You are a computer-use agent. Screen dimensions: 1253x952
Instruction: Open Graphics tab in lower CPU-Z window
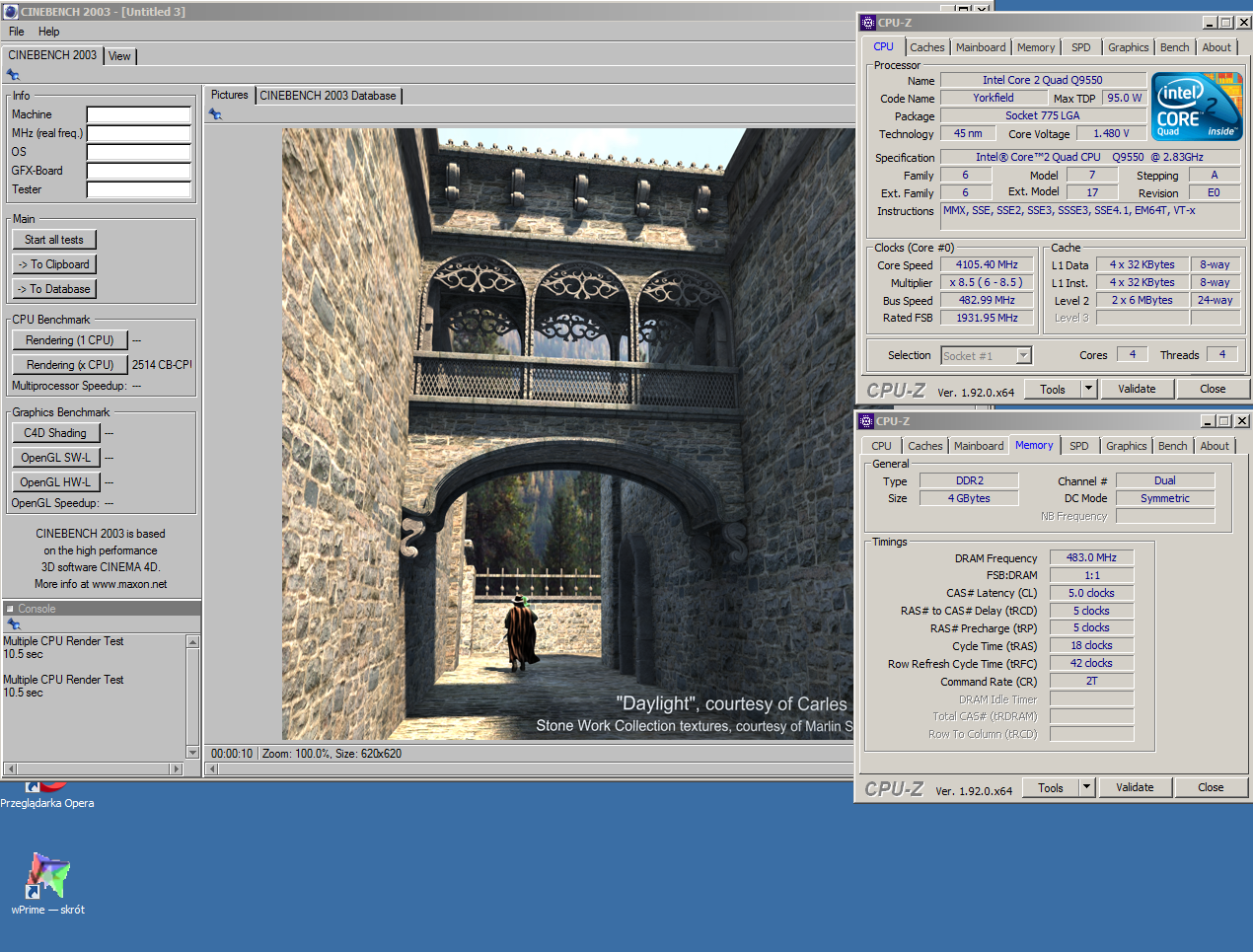[1127, 446]
